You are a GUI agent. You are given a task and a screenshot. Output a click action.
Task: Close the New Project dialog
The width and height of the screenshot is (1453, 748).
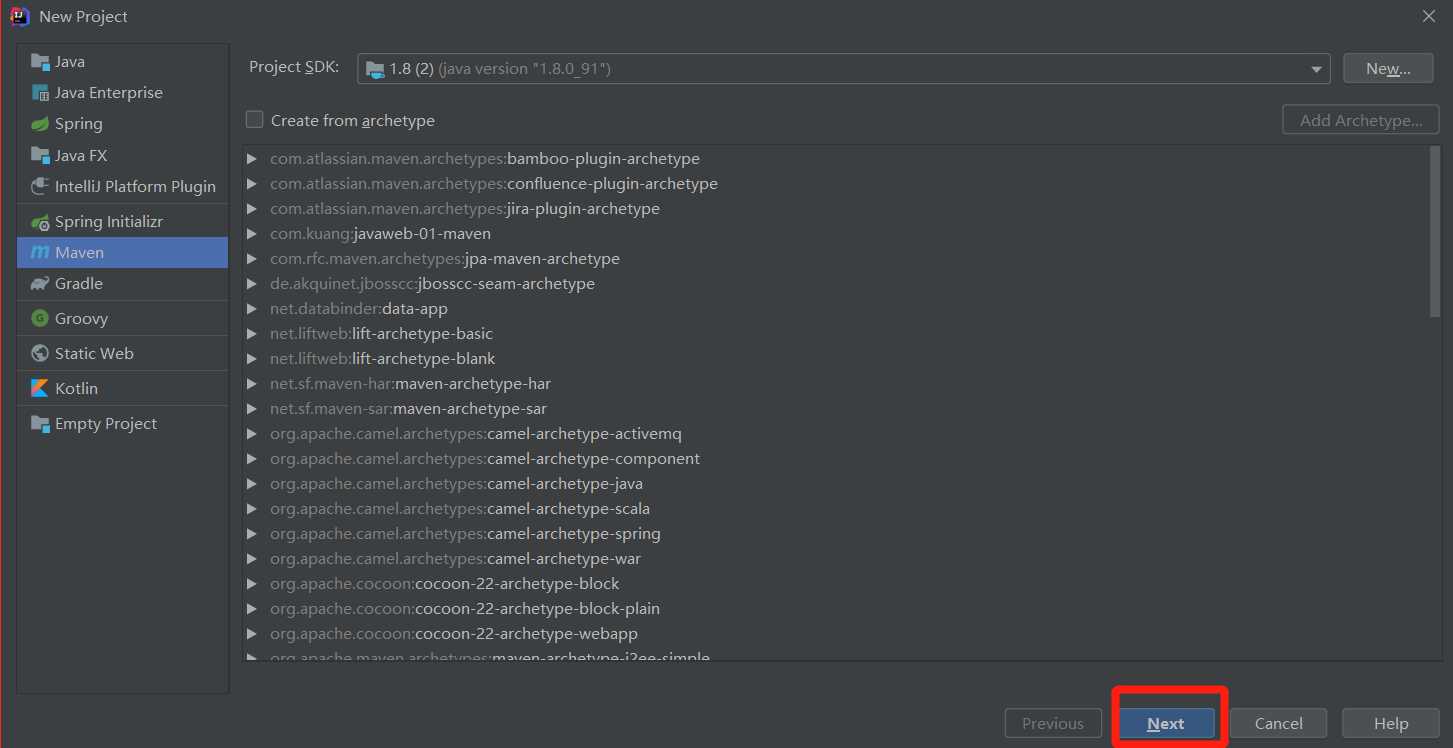[1428, 16]
